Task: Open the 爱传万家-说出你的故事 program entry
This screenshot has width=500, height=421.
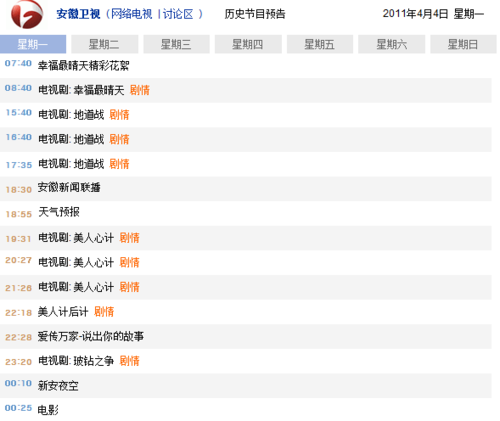Action: tap(91, 336)
